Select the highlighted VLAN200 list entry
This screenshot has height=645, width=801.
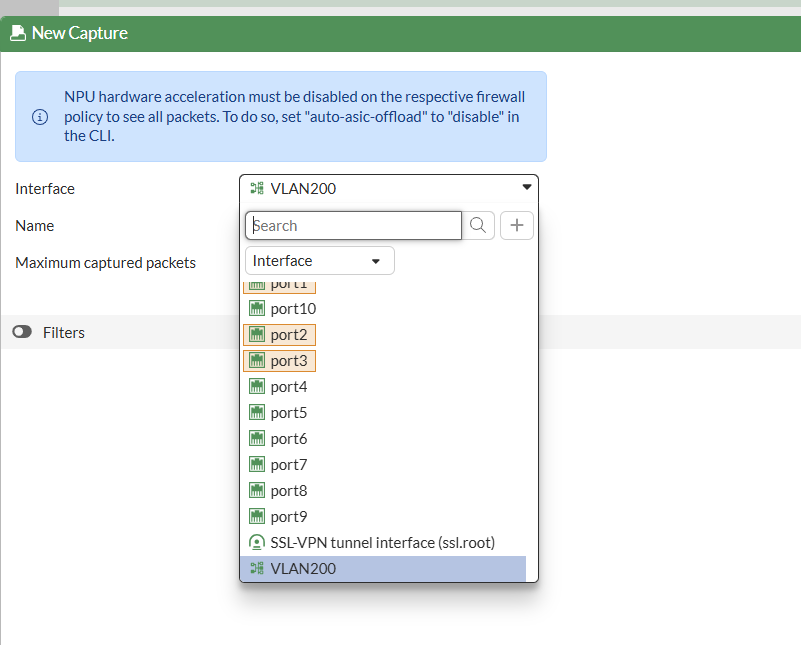[x=382, y=569]
